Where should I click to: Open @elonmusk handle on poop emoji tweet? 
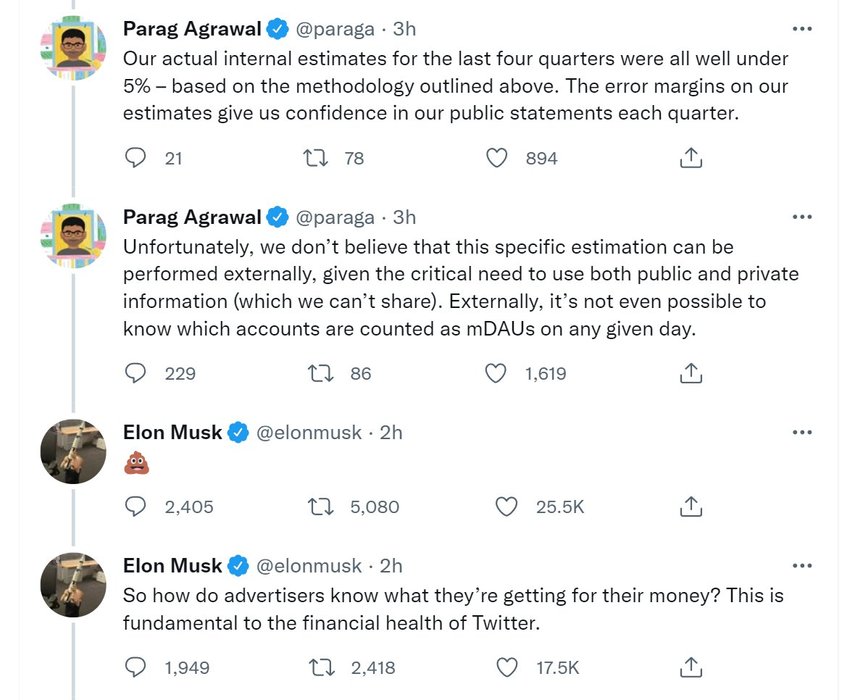310,432
